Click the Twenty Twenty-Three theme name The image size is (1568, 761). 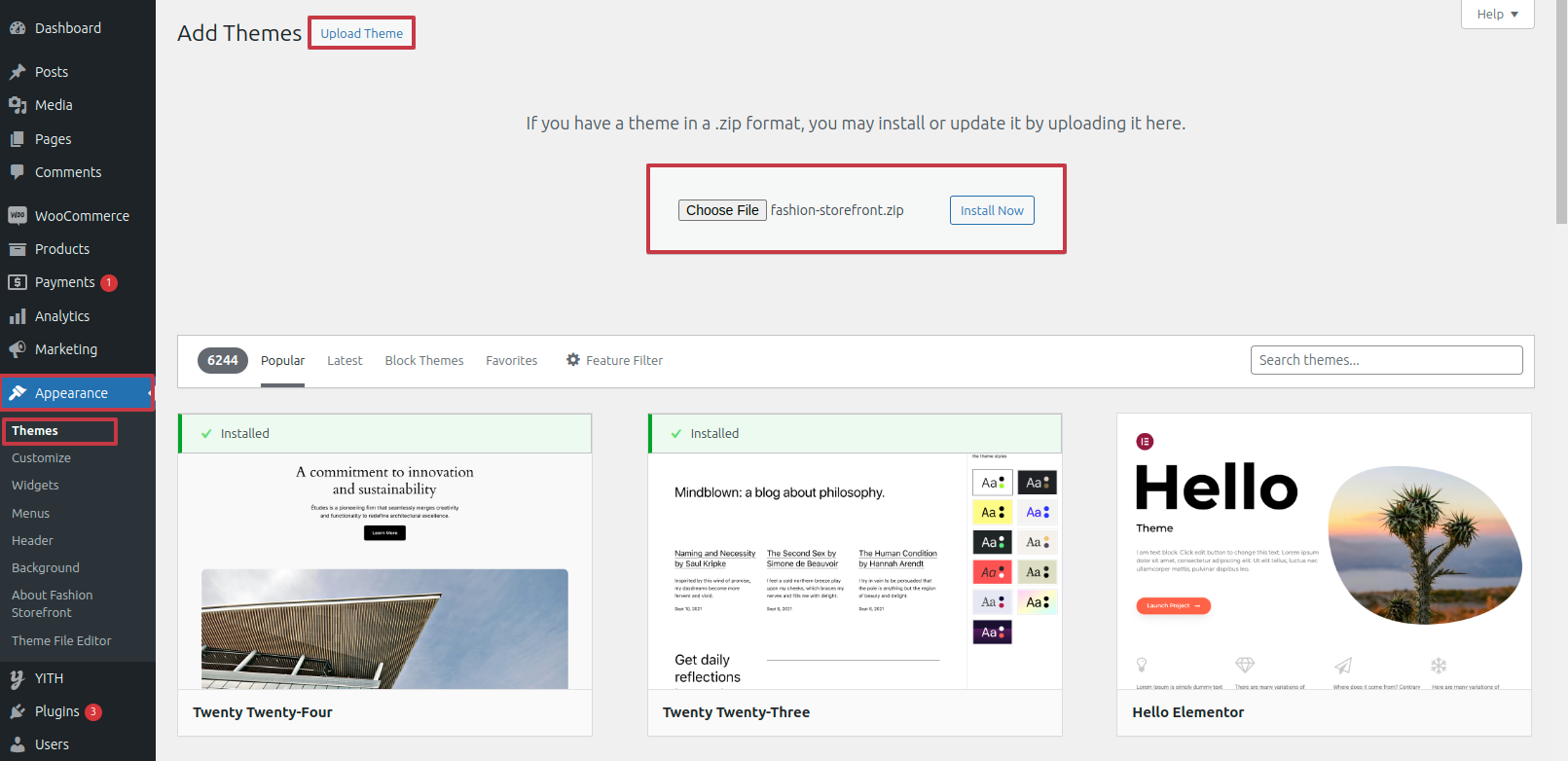736,712
